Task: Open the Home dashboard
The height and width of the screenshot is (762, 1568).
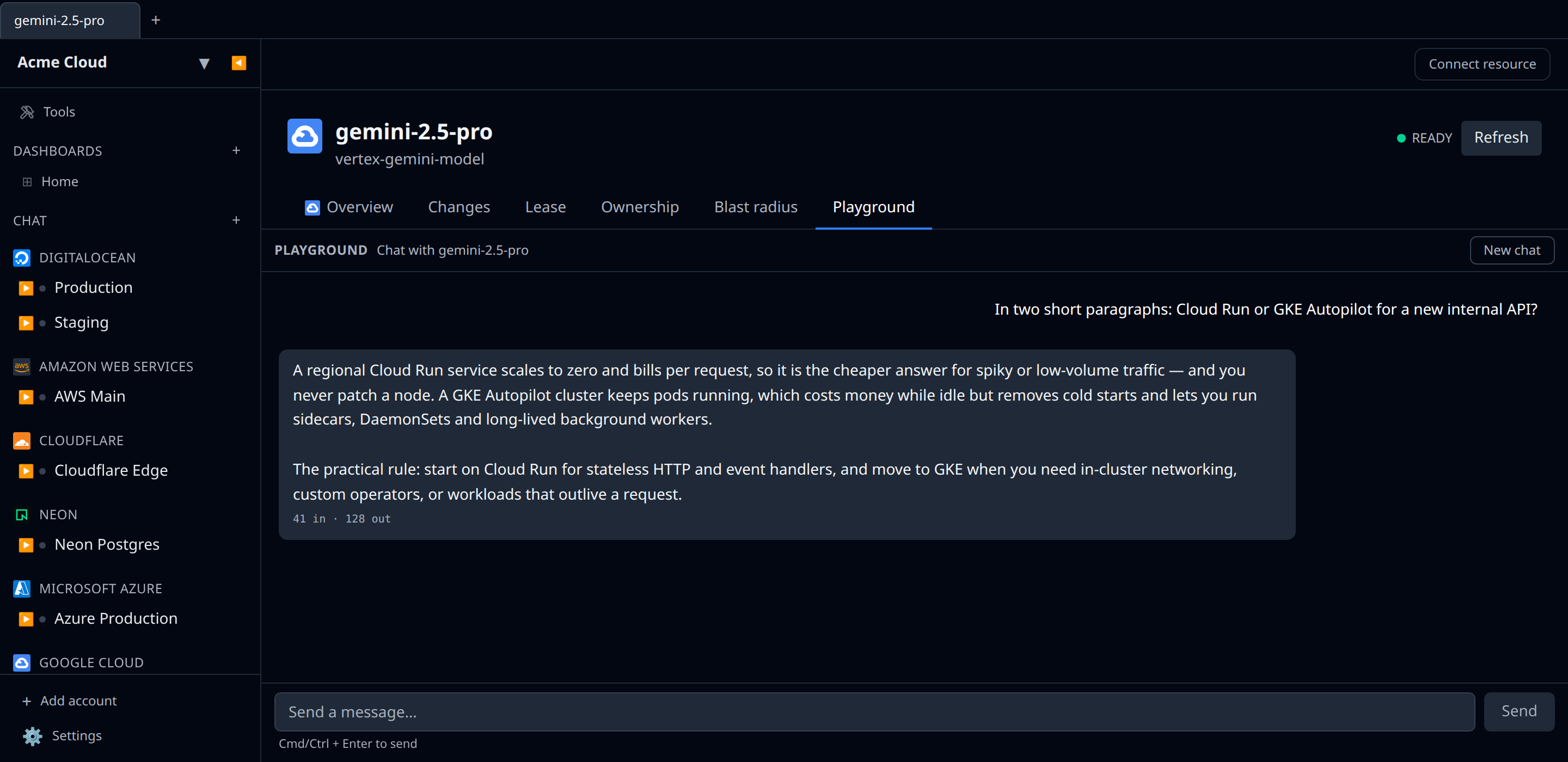Action: coord(51,181)
